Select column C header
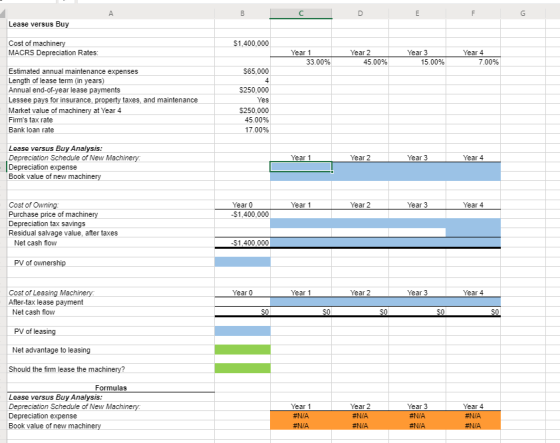Image resolution: width=560 pixels, height=443 pixels. point(301,13)
